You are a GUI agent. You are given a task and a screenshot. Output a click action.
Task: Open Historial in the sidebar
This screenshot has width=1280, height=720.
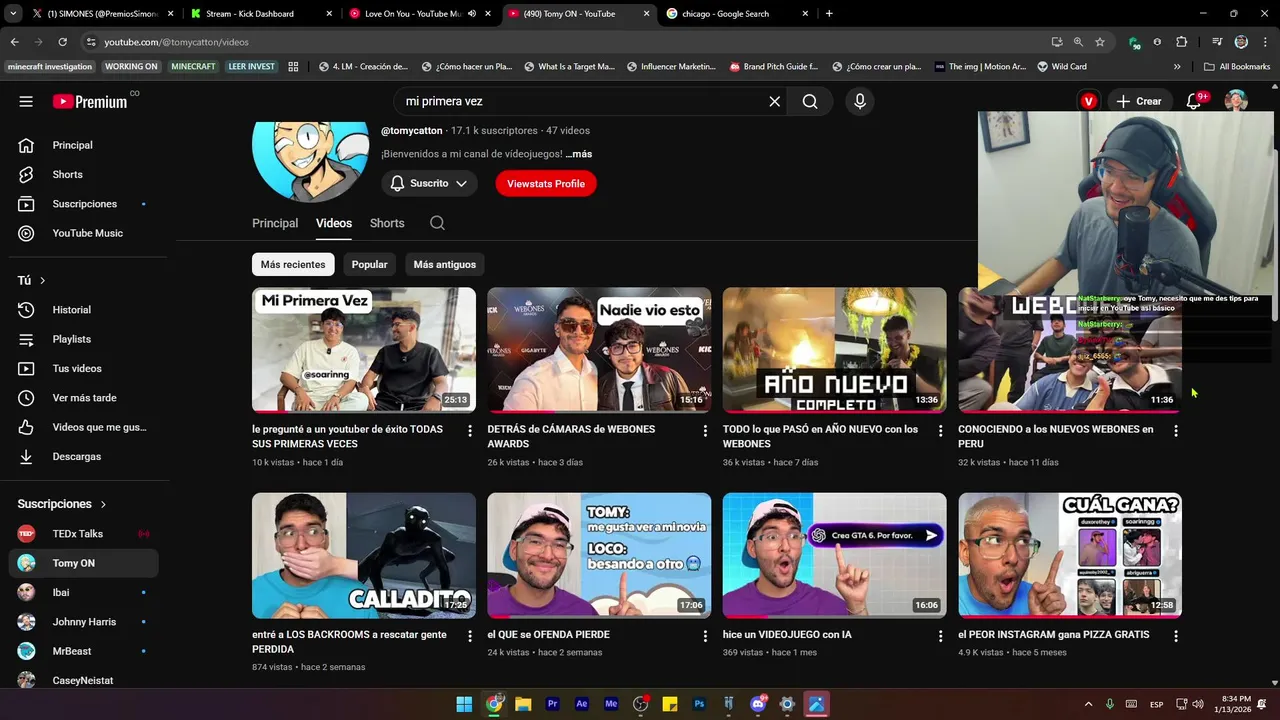pos(84,310)
